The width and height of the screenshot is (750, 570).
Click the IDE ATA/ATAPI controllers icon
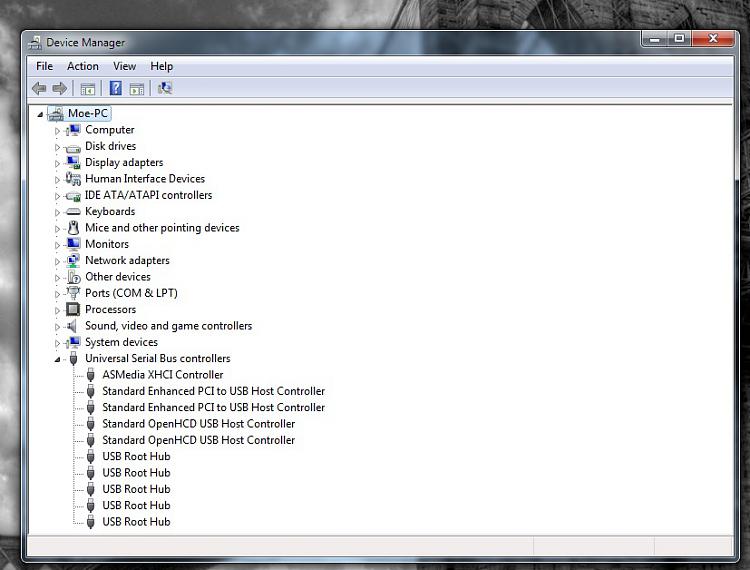point(73,196)
